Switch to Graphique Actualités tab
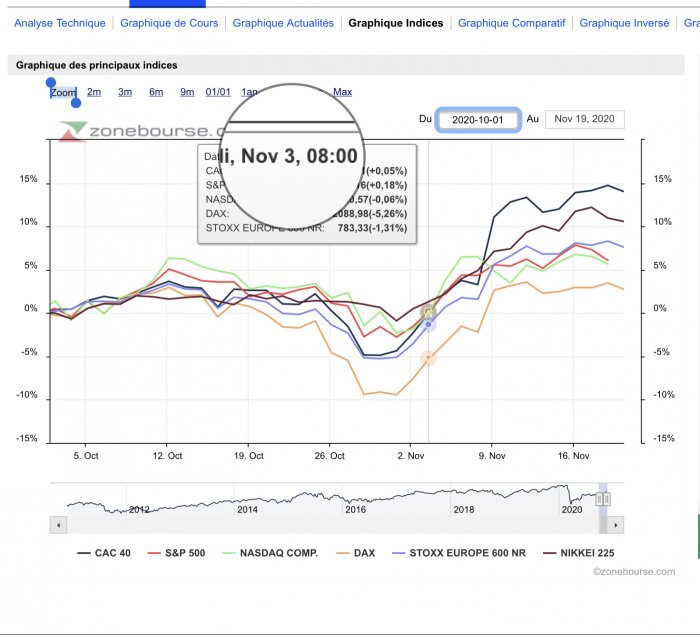The height and width of the screenshot is (635, 700). click(x=283, y=23)
